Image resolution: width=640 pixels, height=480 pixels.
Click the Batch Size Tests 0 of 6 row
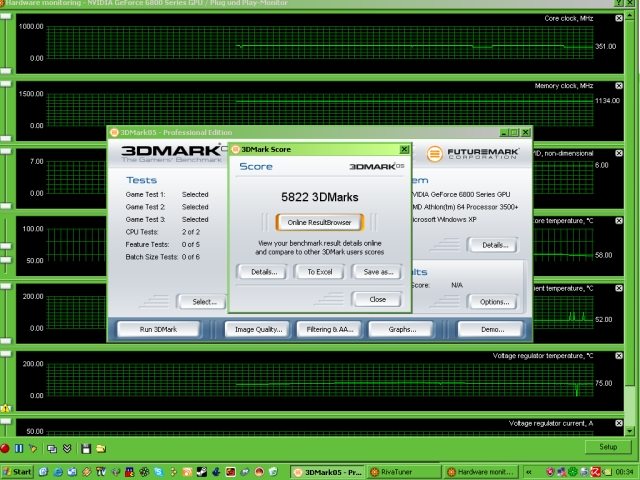163,257
